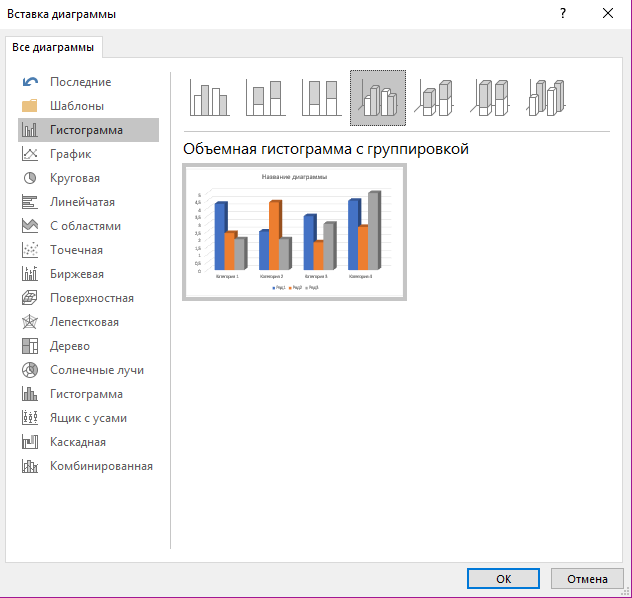This screenshot has width=632, height=598.
Task: Select the С областями area chart category
Action: point(89,226)
